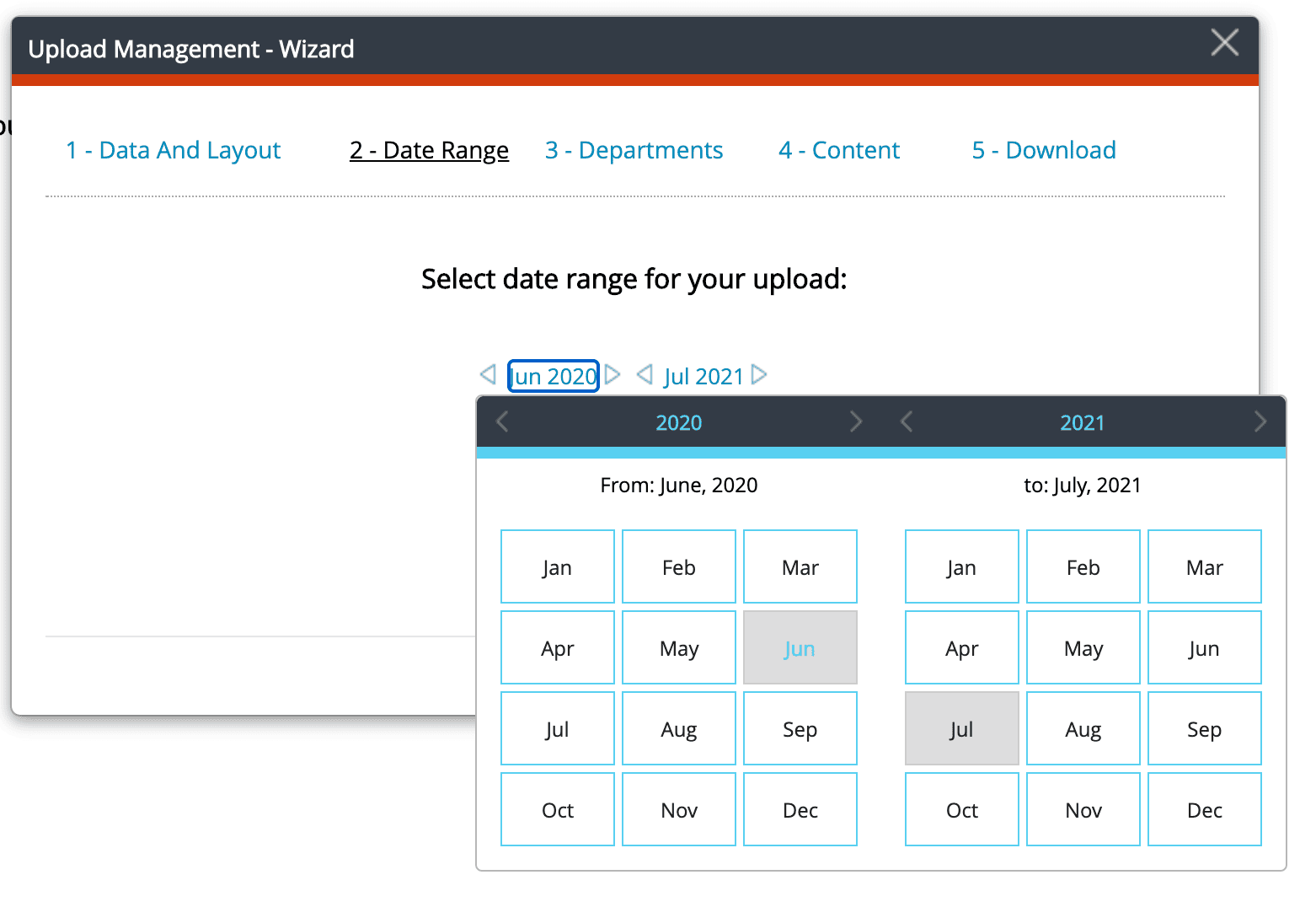Screen dimensions: 1316x907
Task: Switch to the 1 - Data And Layout step
Action: (x=173, y=150)
